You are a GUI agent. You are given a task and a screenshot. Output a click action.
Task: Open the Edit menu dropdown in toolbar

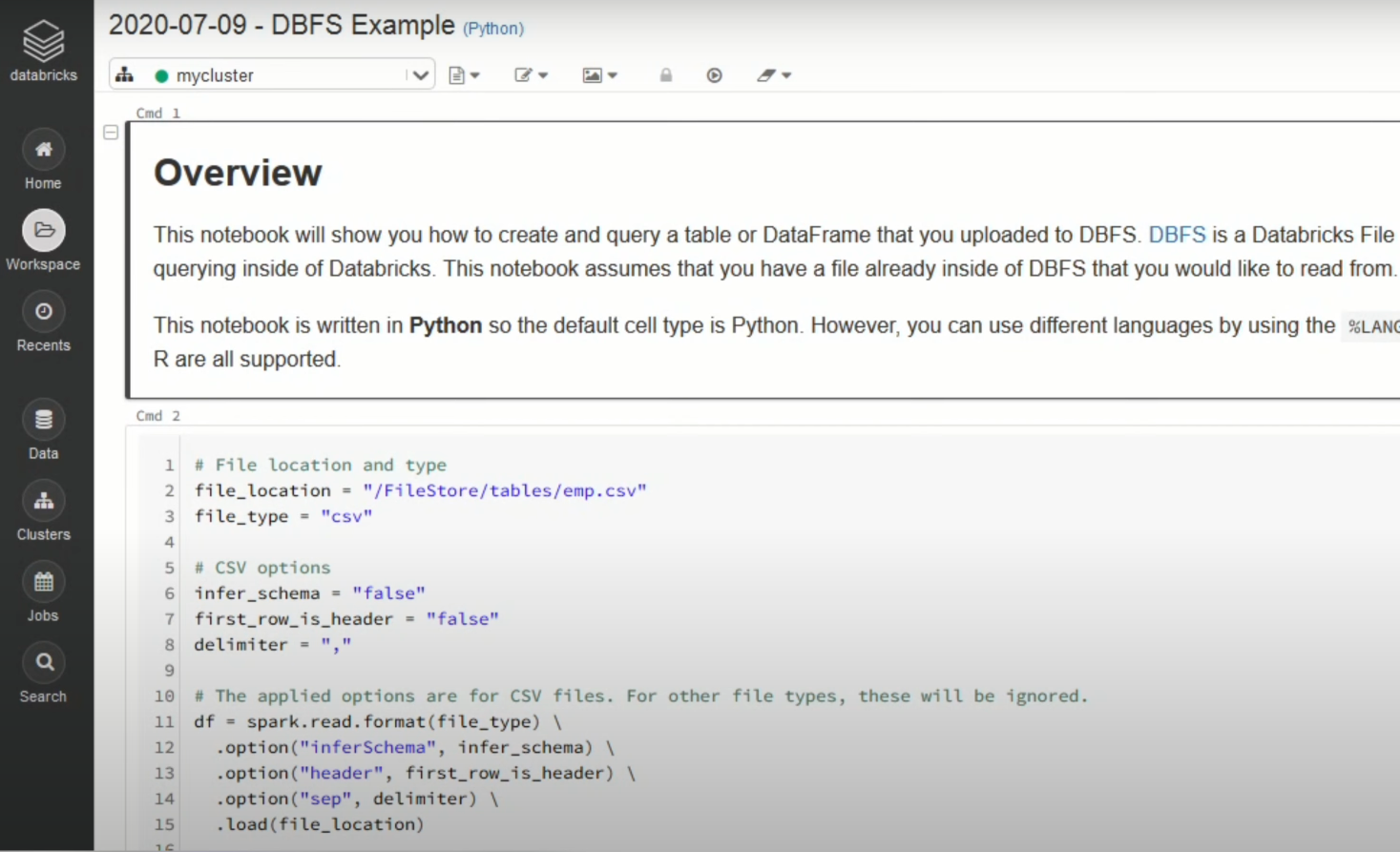pos(532,75)
